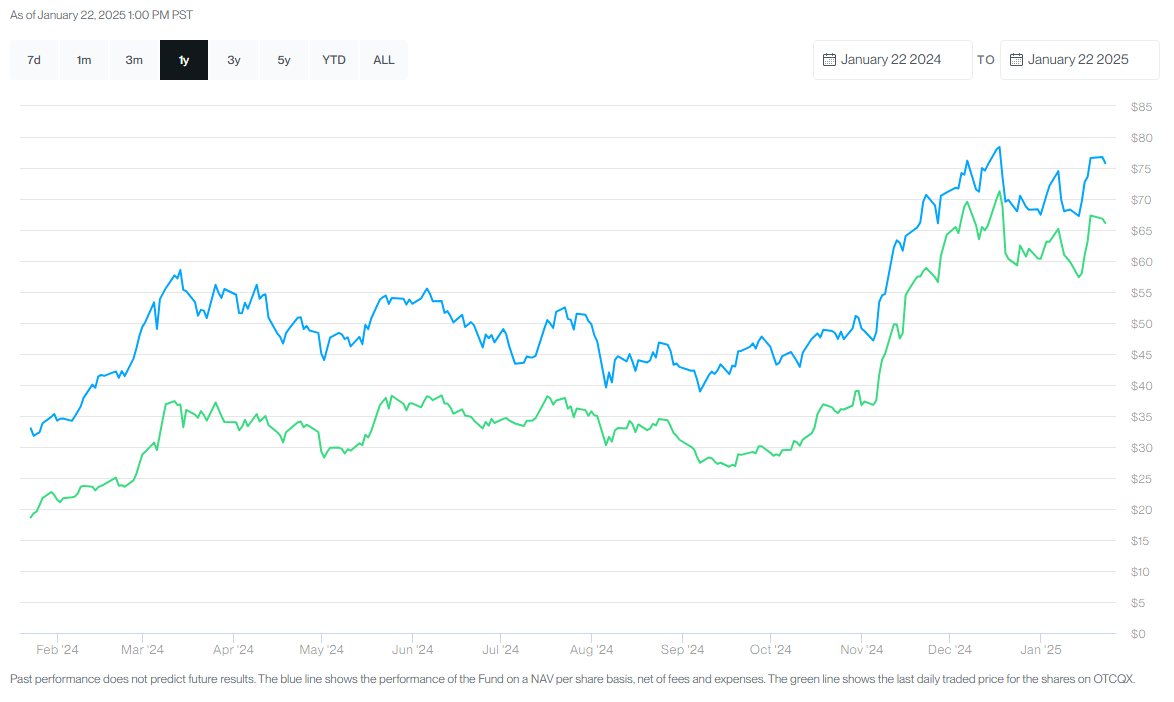Show ALL historical data
Screen dimensions: 1174x702
click(x=384, y=59)
